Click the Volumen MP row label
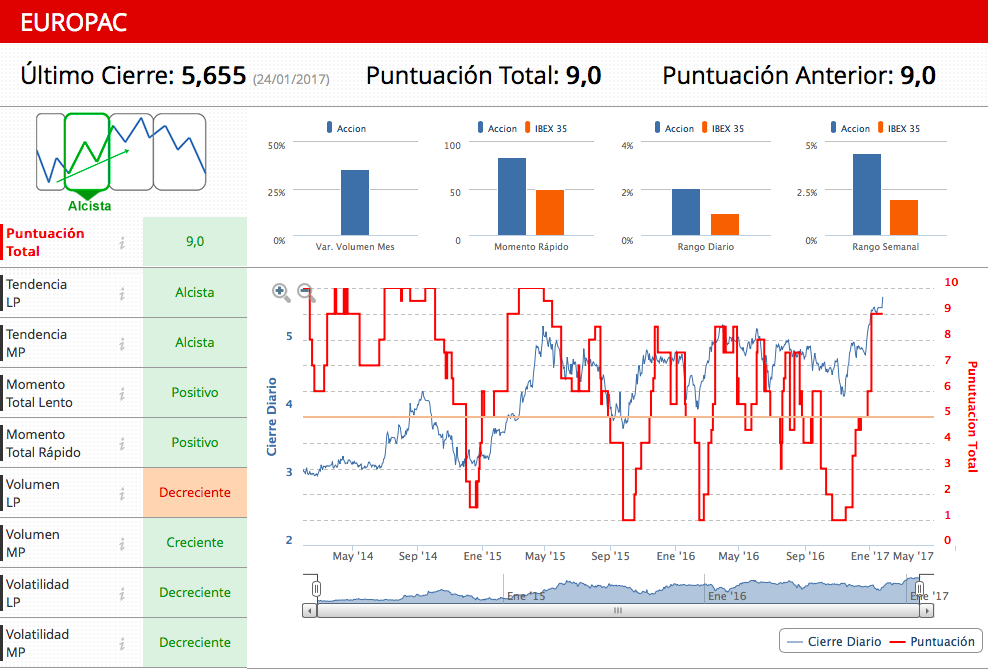 click(x=33, y=543)
